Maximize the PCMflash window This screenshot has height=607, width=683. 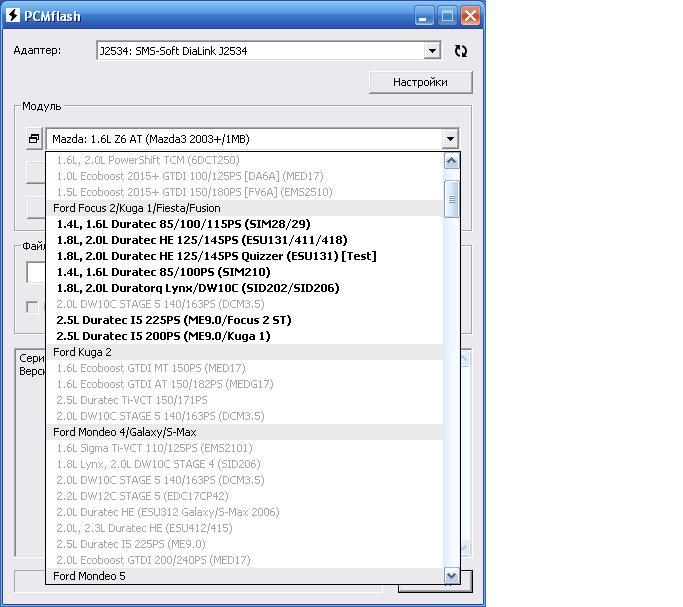coord(447,16)
